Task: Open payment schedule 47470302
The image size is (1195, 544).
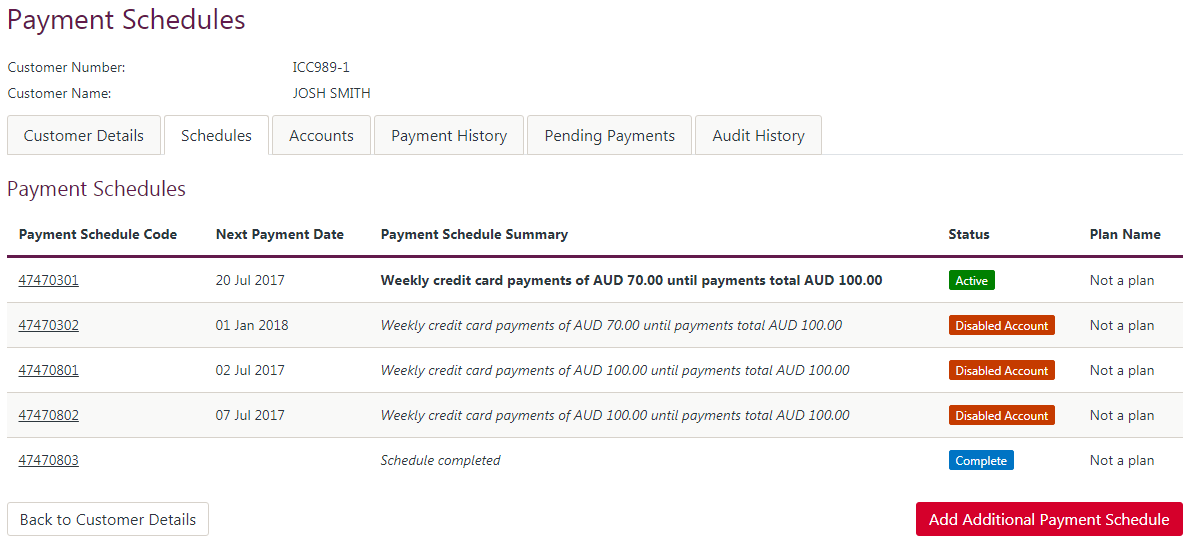Action: click(49, 326)
